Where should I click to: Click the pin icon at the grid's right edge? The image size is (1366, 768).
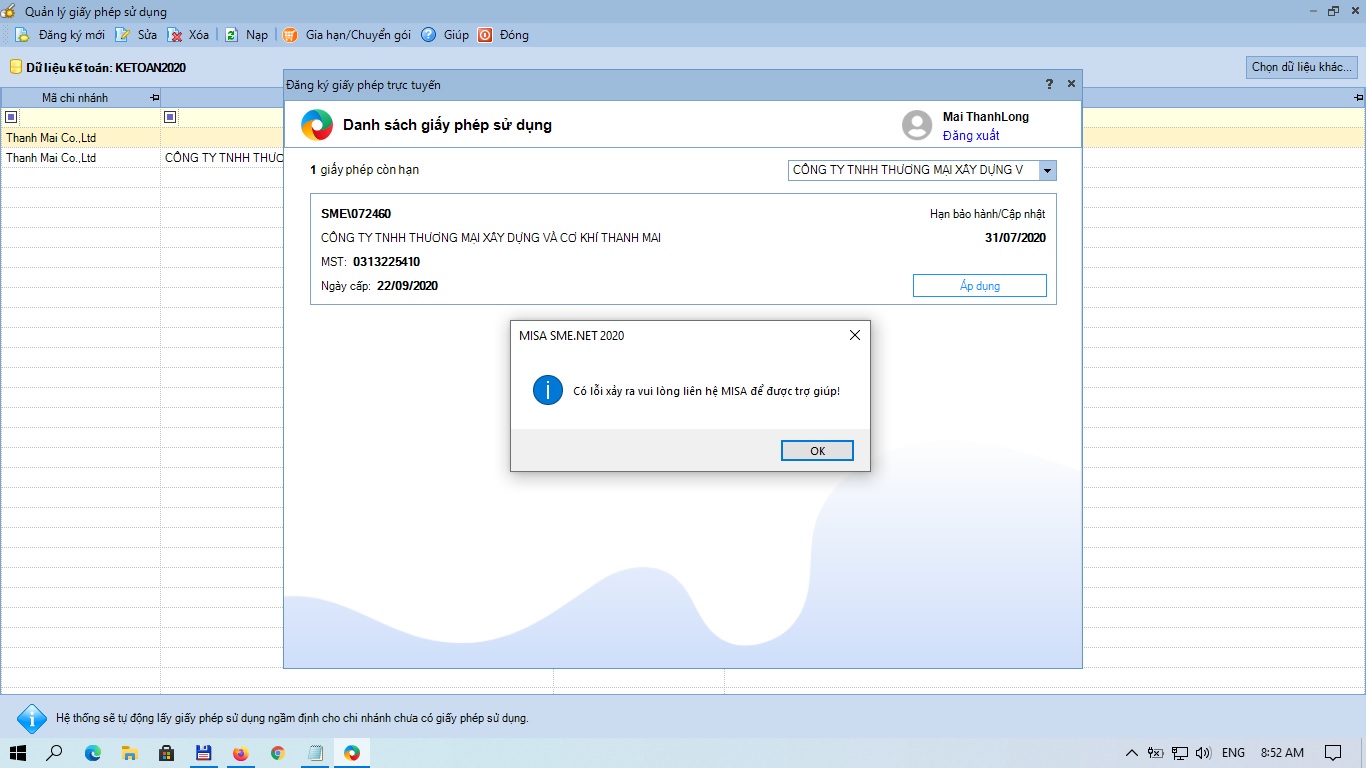point(1358,98)
